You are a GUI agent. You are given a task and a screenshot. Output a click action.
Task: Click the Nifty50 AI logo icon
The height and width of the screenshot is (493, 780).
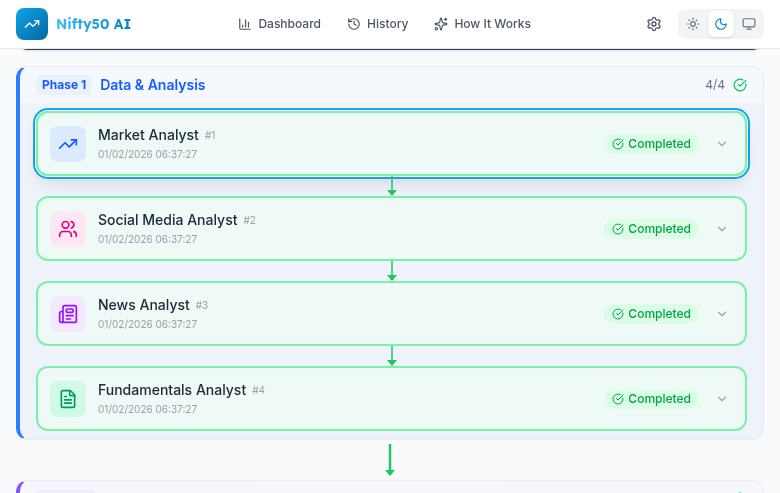point(32,24)
